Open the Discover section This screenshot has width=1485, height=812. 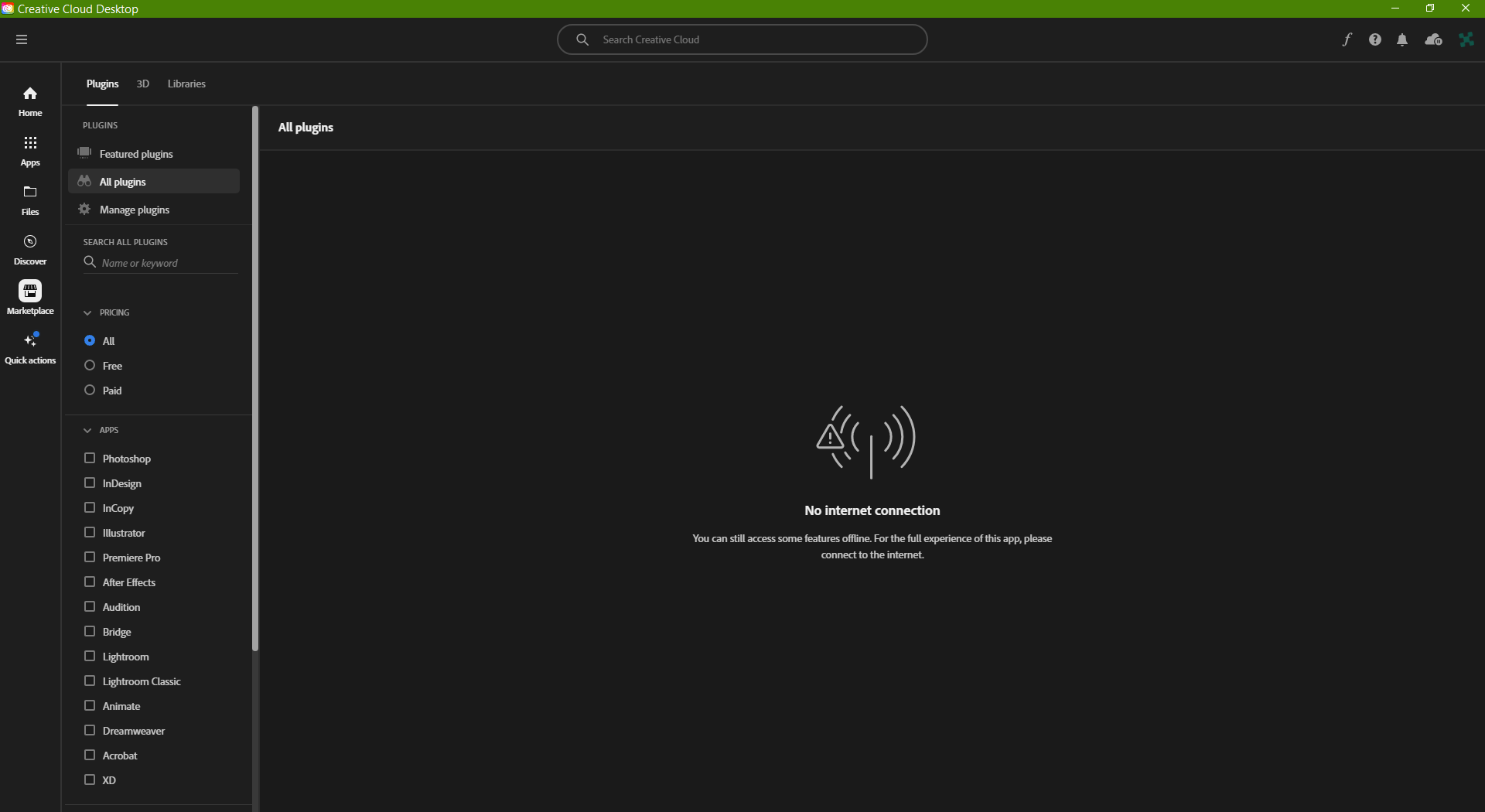(30, 251)
